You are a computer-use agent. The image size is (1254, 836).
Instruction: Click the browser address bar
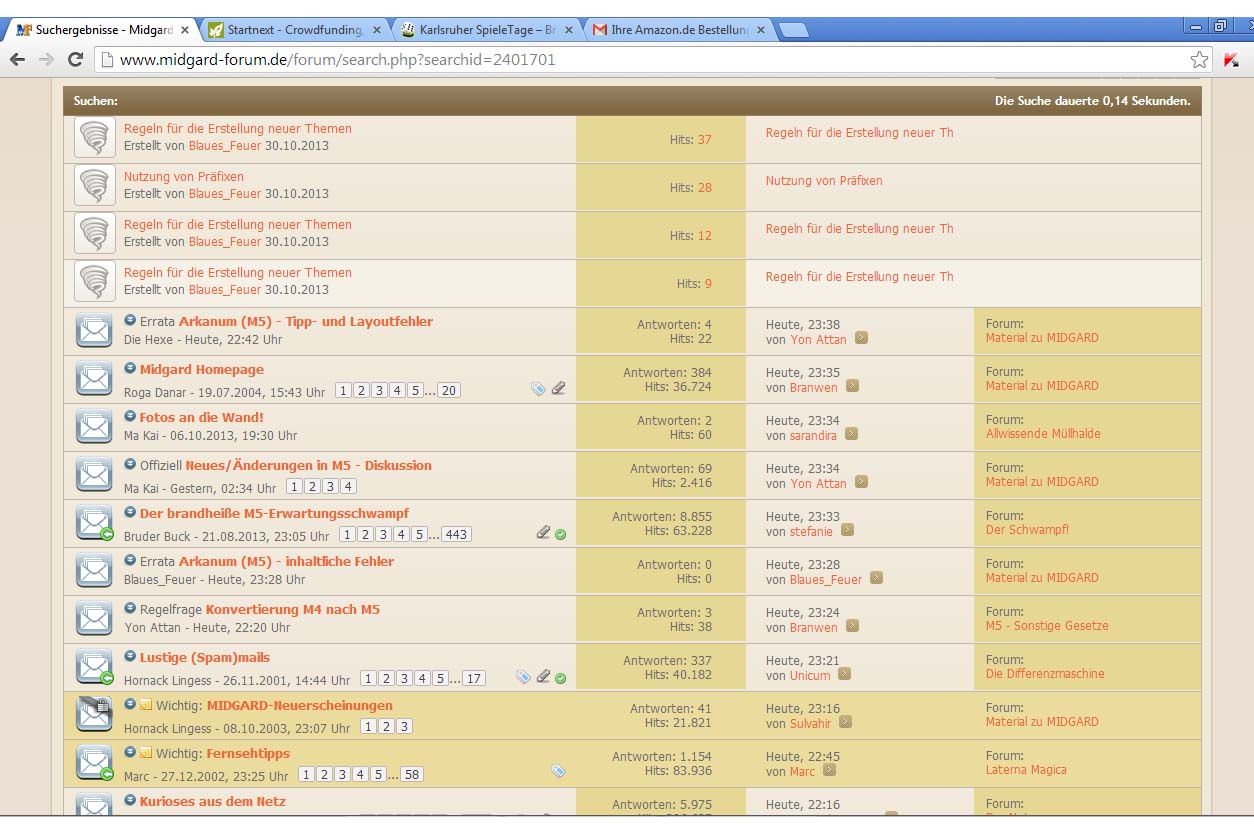click(640, 60)
